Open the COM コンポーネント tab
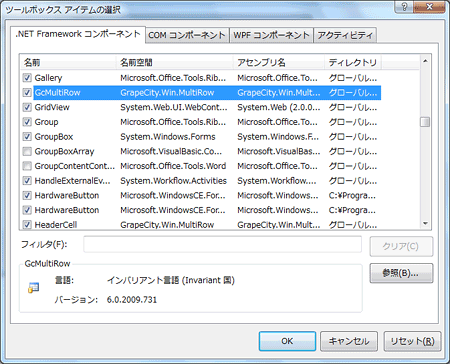Image resolution: width=450 pixels, height=364 pixels. (187, 35)
